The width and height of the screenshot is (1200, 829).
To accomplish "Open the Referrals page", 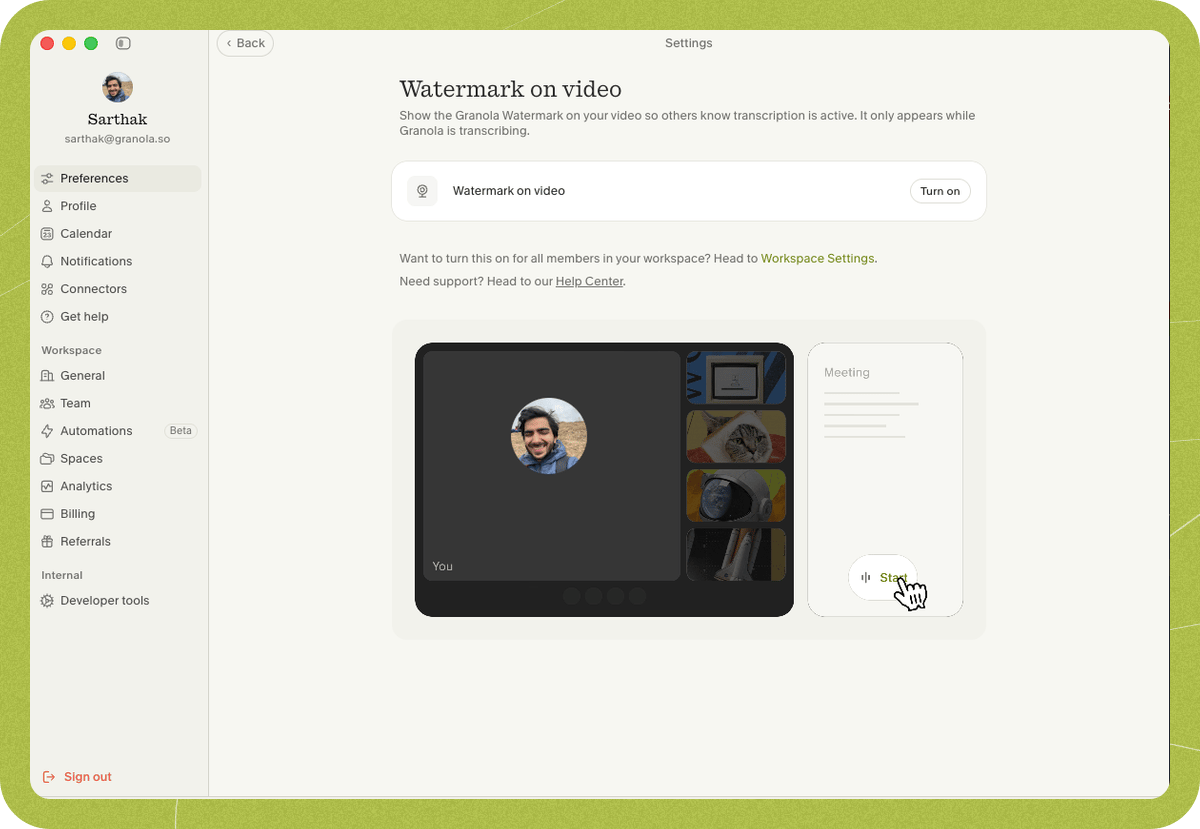I will 118,542.
